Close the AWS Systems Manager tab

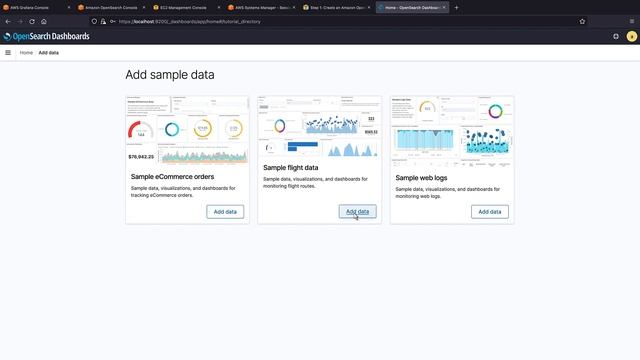[294, 7]
